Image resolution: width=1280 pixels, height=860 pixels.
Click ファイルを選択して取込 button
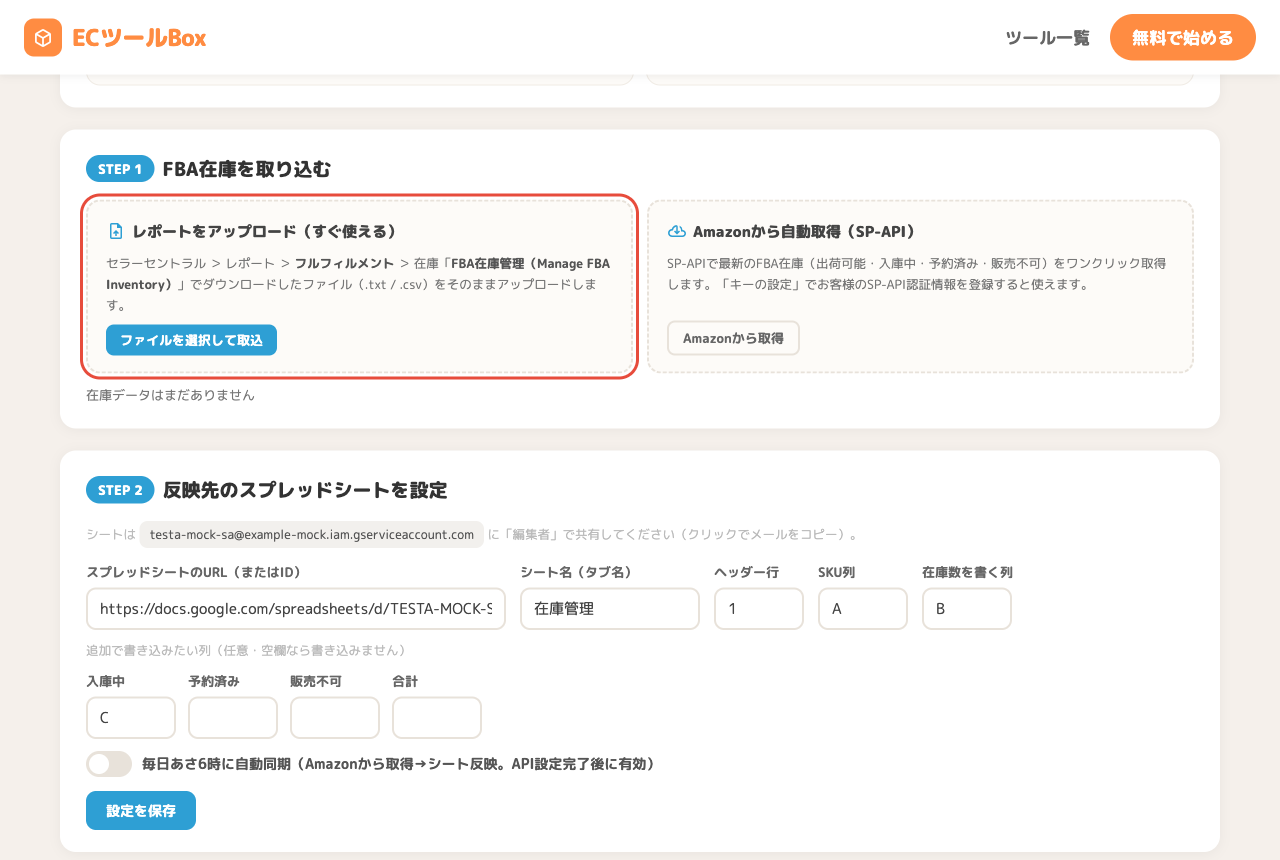pos(191,340)
